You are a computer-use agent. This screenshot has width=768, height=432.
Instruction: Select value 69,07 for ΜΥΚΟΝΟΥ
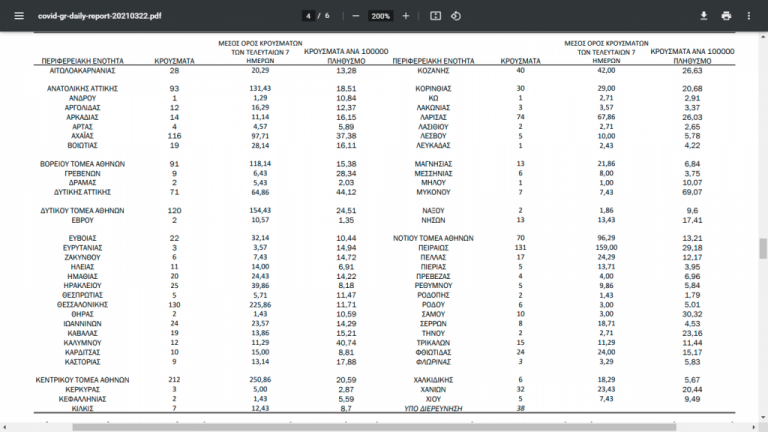pos(692,192)
